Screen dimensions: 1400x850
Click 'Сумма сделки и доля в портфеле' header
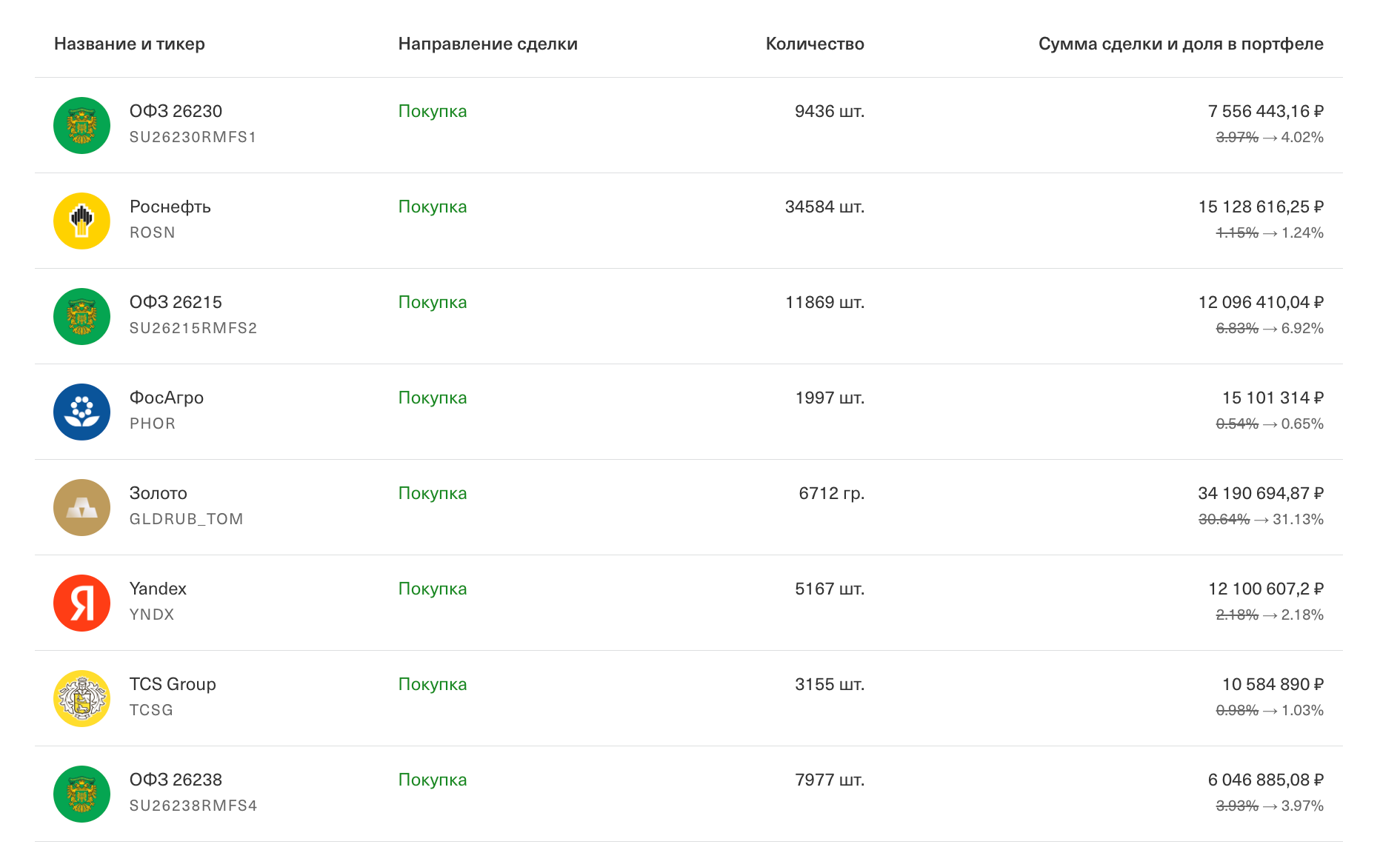1180,44
